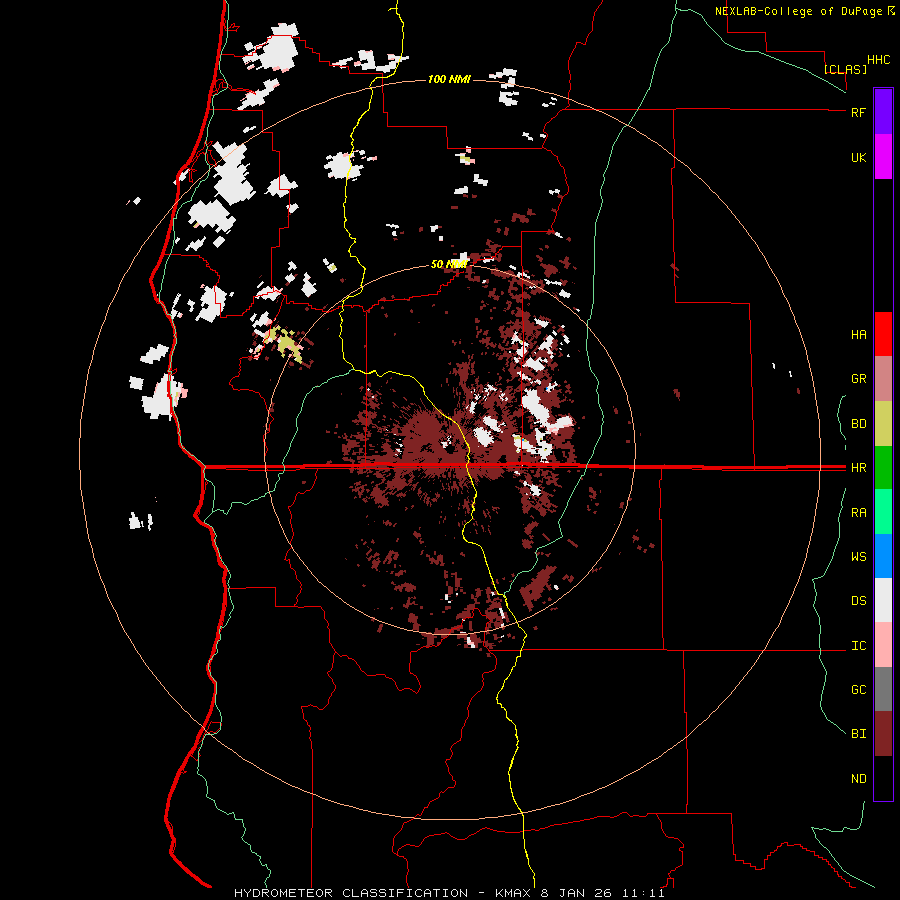
Task: Click the GC gray legend color block
Action: pyautogui.click(x=883, y=689)
